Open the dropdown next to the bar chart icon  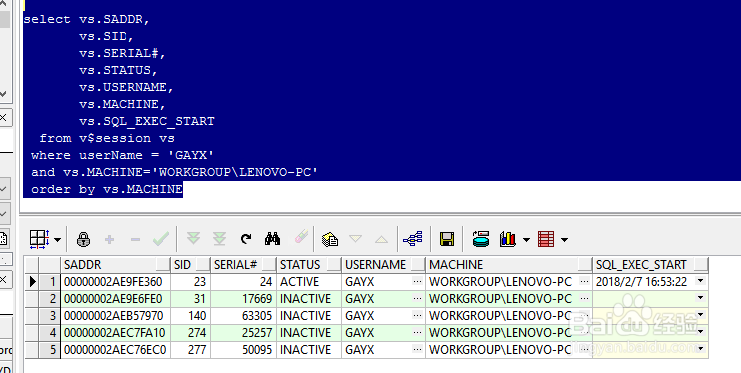coord(526,240)
